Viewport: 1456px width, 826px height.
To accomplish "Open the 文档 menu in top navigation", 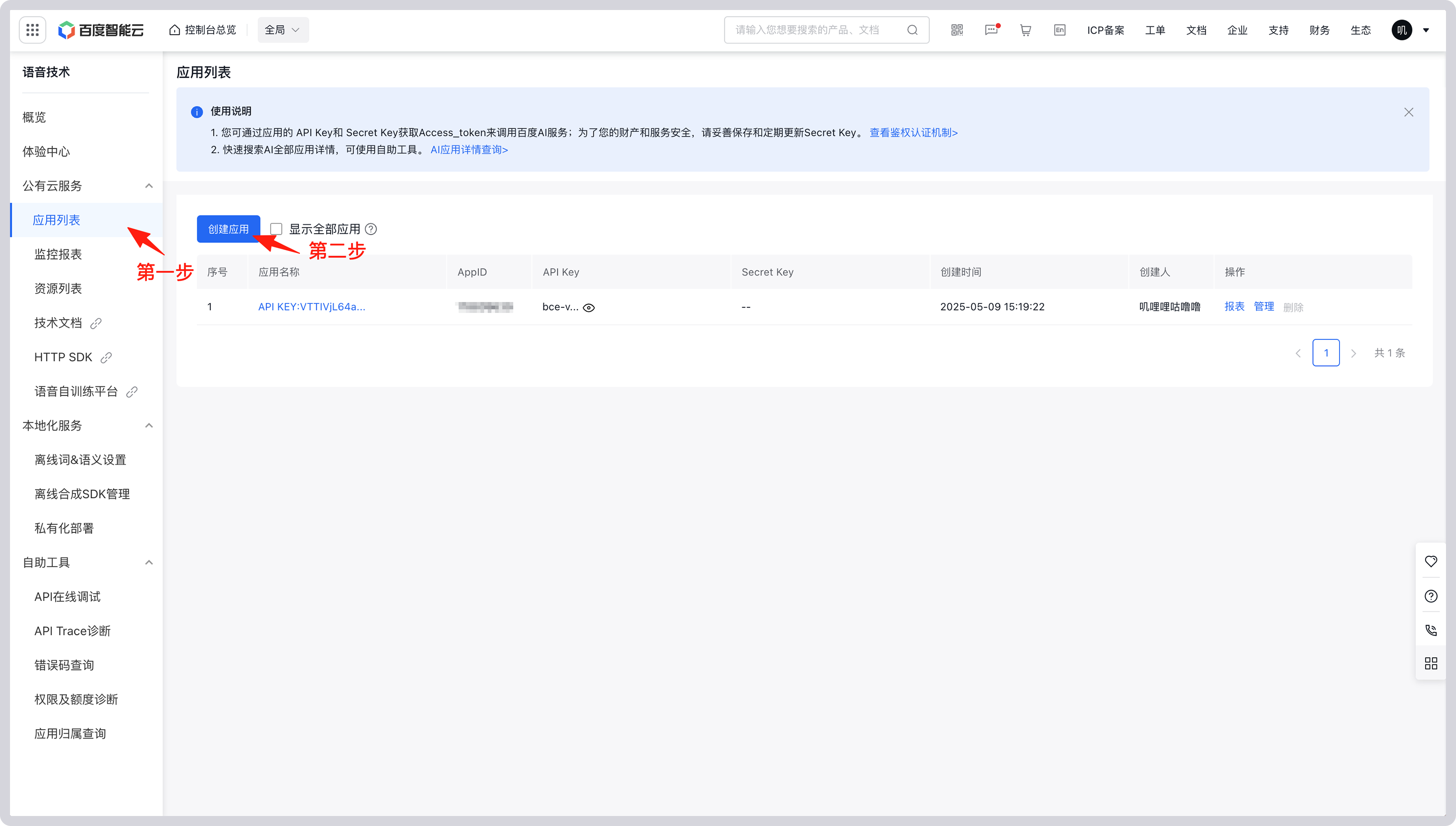I will pos(1196,30).
